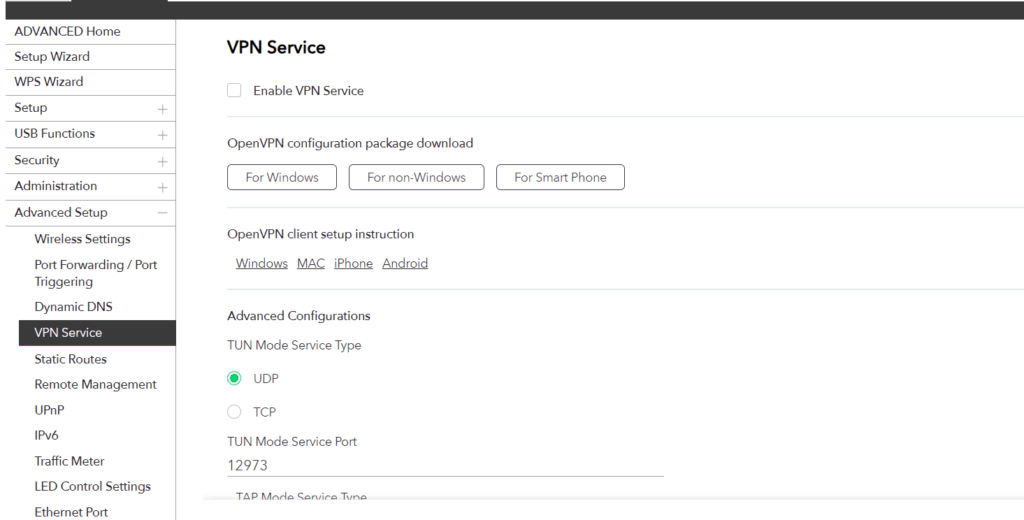The width and height of the screenshot is (1024, 520).
Task: Expand the Security section plus icon
Action: coord(162,161)
